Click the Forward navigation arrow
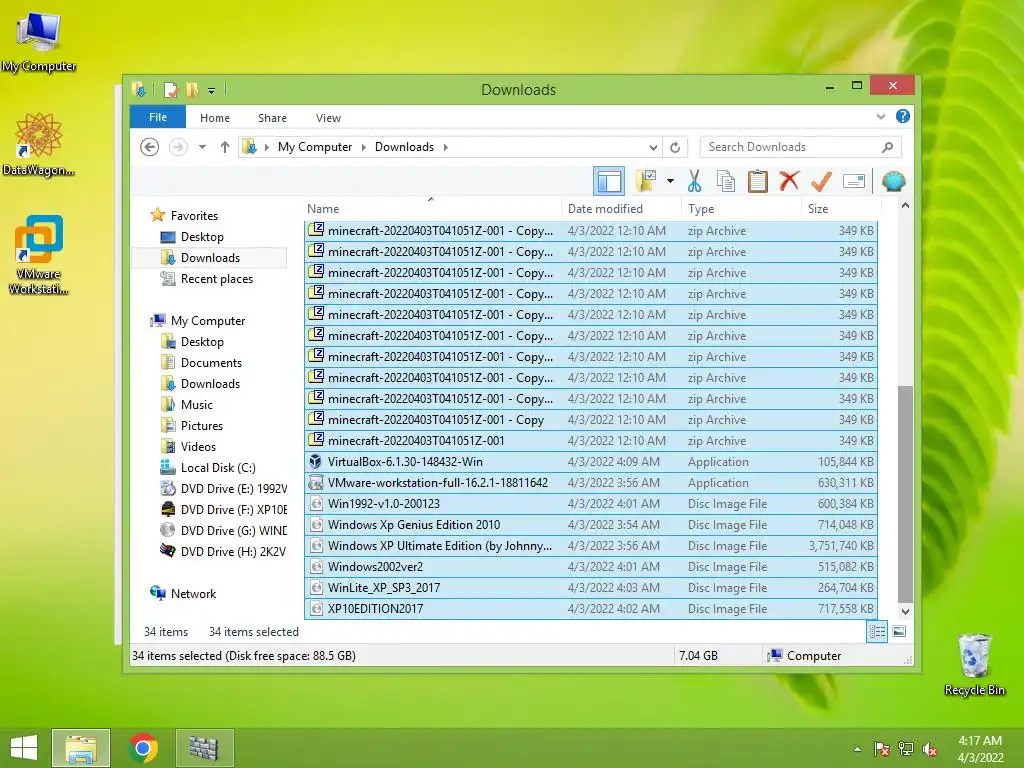The image size is (1024, 768). (178, 147)
